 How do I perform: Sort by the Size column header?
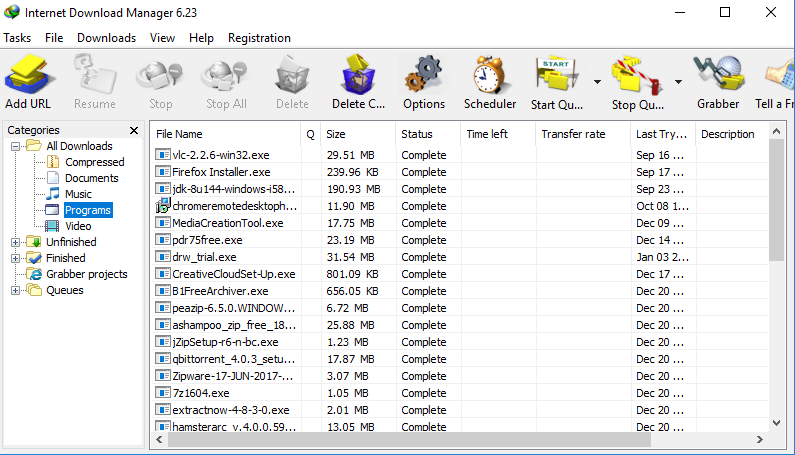[358, 134]
